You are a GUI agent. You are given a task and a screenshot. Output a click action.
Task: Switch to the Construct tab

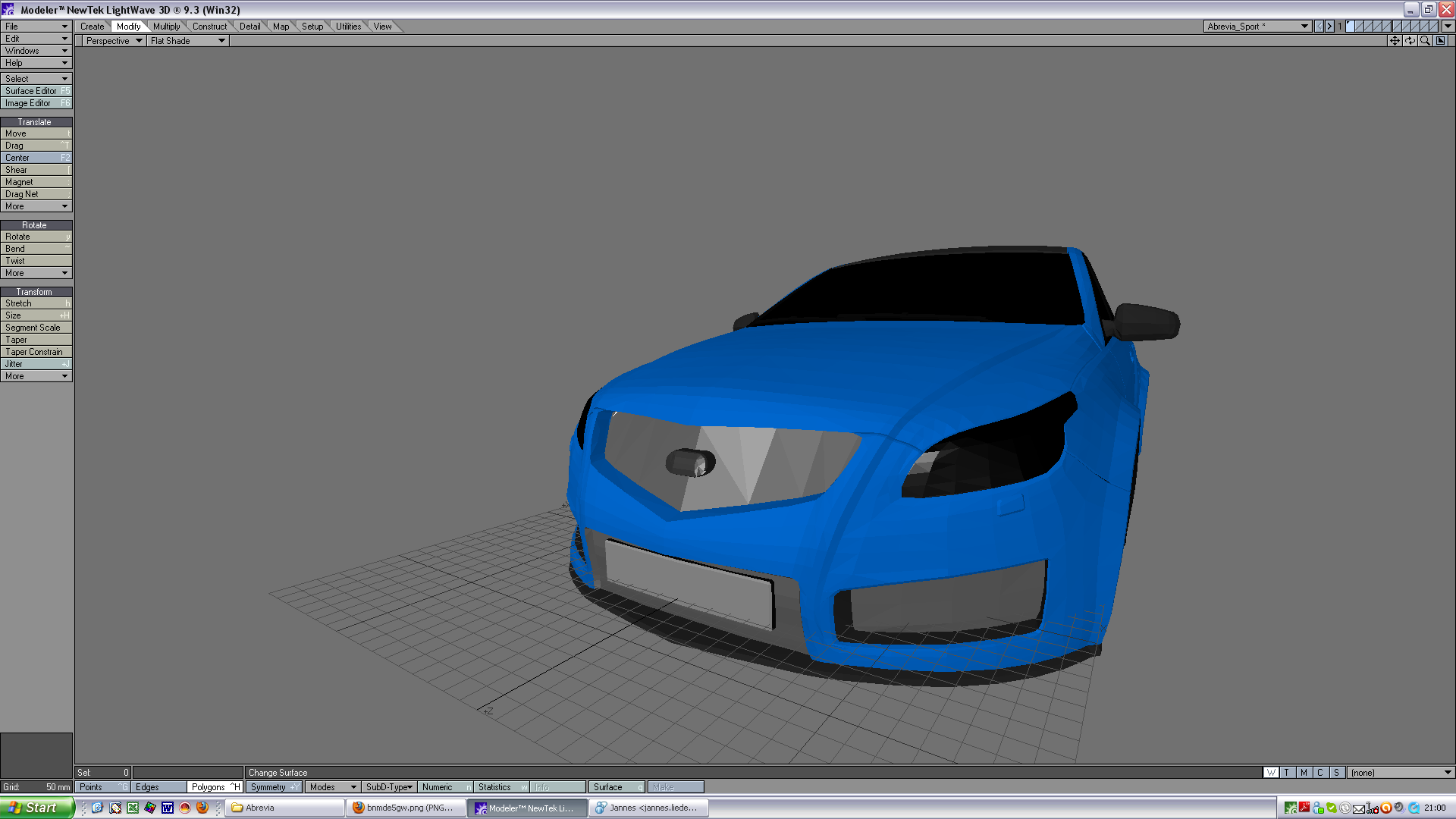coord(209,27)
